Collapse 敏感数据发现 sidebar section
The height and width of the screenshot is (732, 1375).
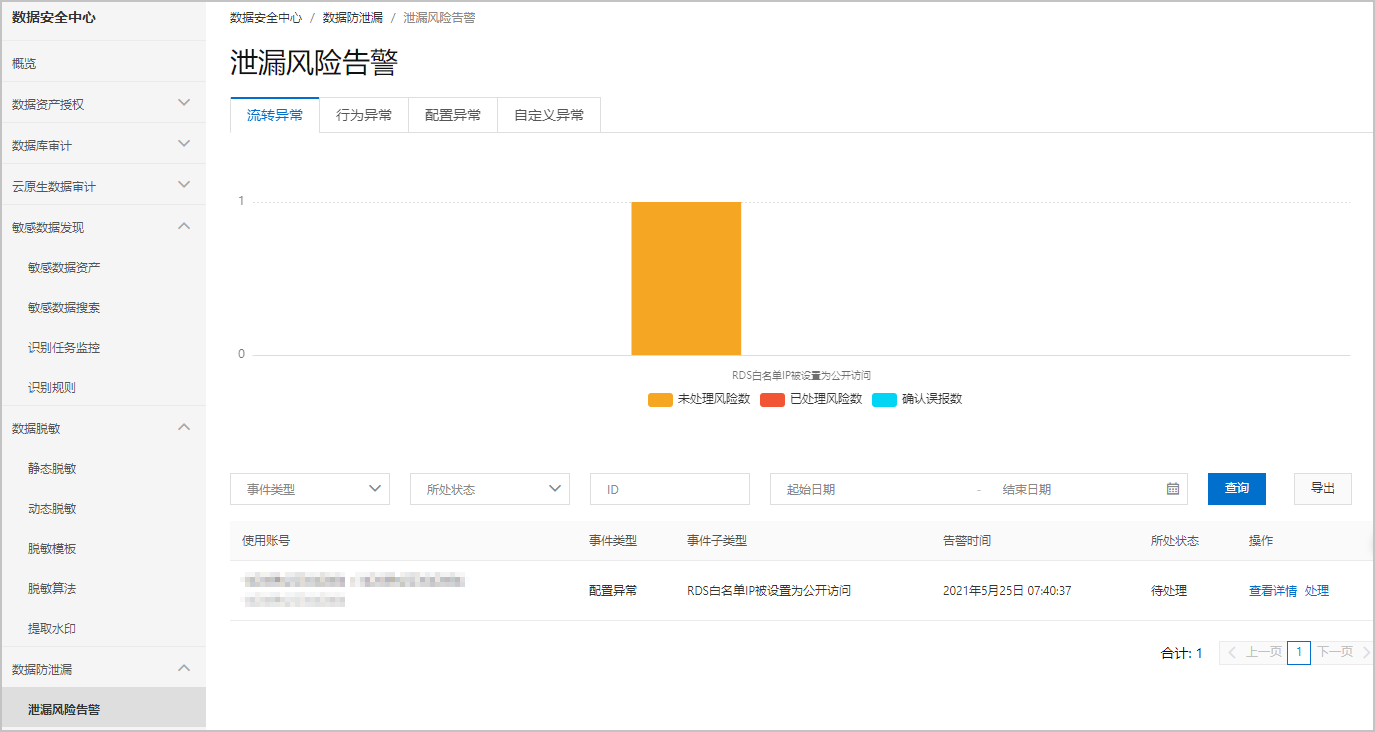pyautogui.click(x=102, y=226)
